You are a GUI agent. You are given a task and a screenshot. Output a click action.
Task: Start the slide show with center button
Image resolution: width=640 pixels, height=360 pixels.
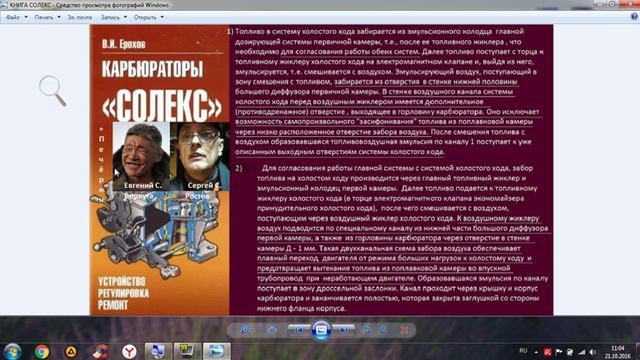point(321,330)
